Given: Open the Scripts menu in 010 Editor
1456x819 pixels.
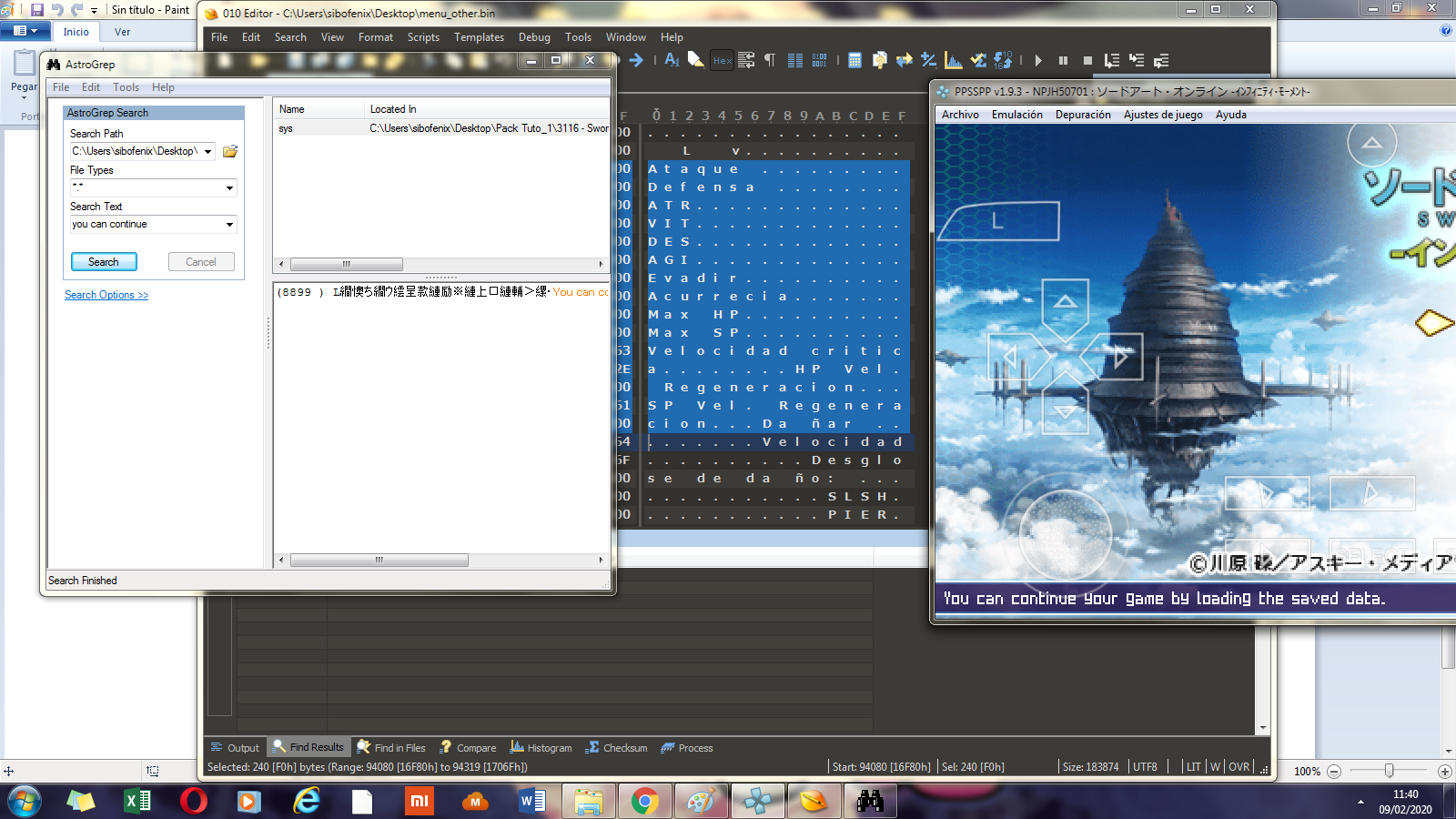Looking at the screenshot, I should click(423, 37).
